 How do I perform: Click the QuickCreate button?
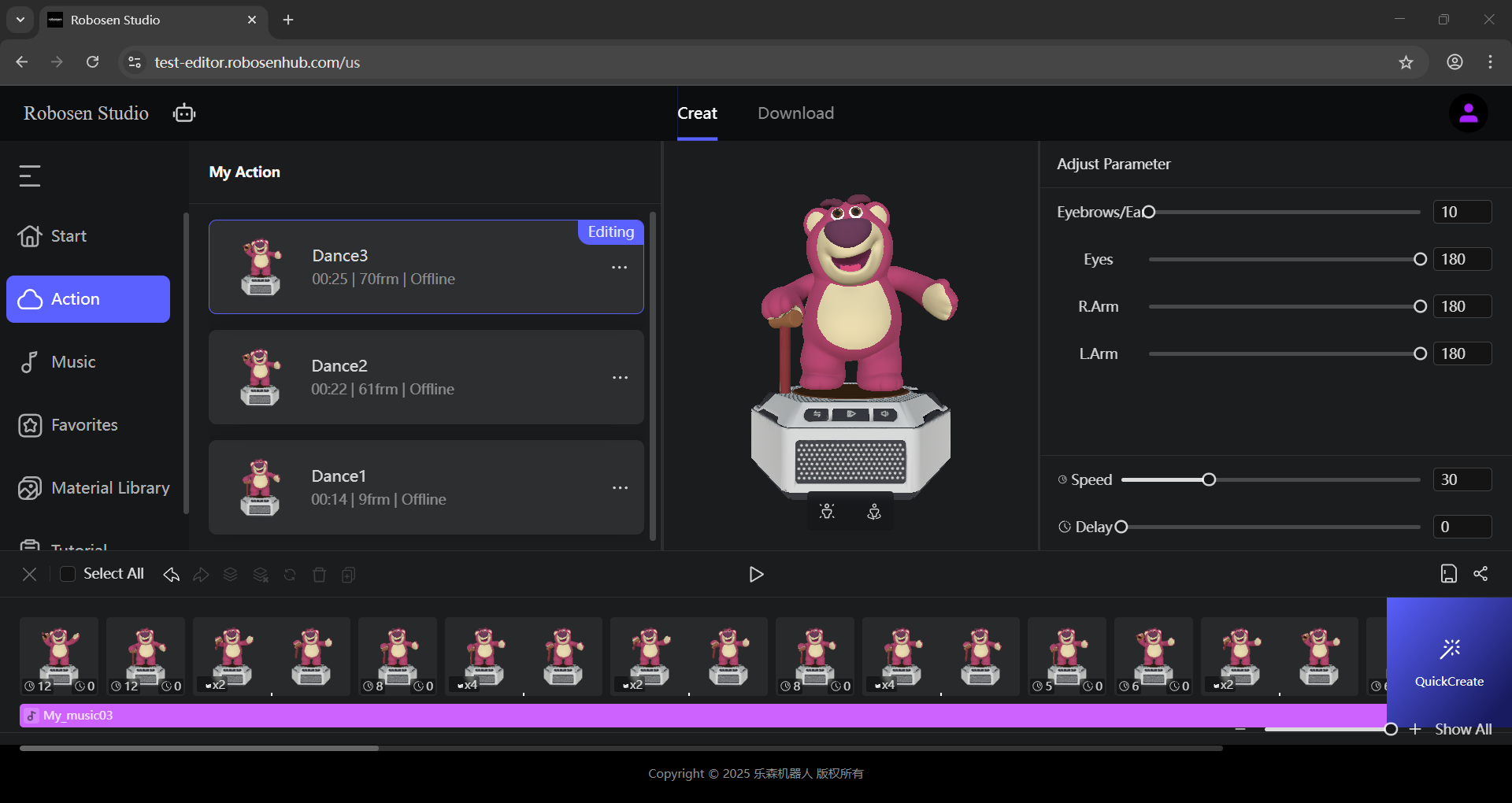tap(1449, 661)
